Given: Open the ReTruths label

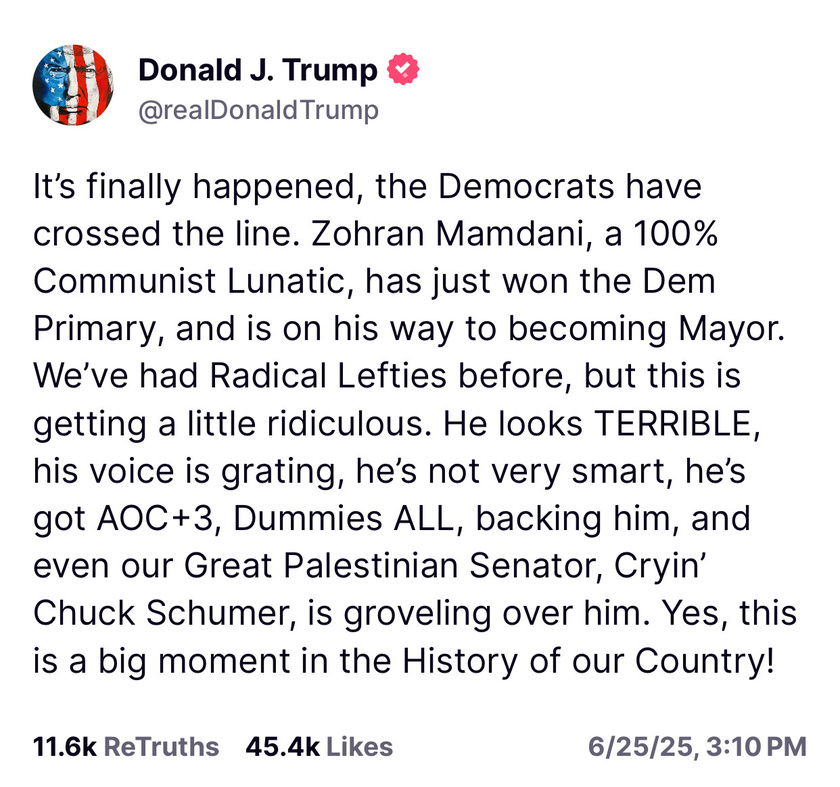Looking at the screenshot, I should coord(161,747).
